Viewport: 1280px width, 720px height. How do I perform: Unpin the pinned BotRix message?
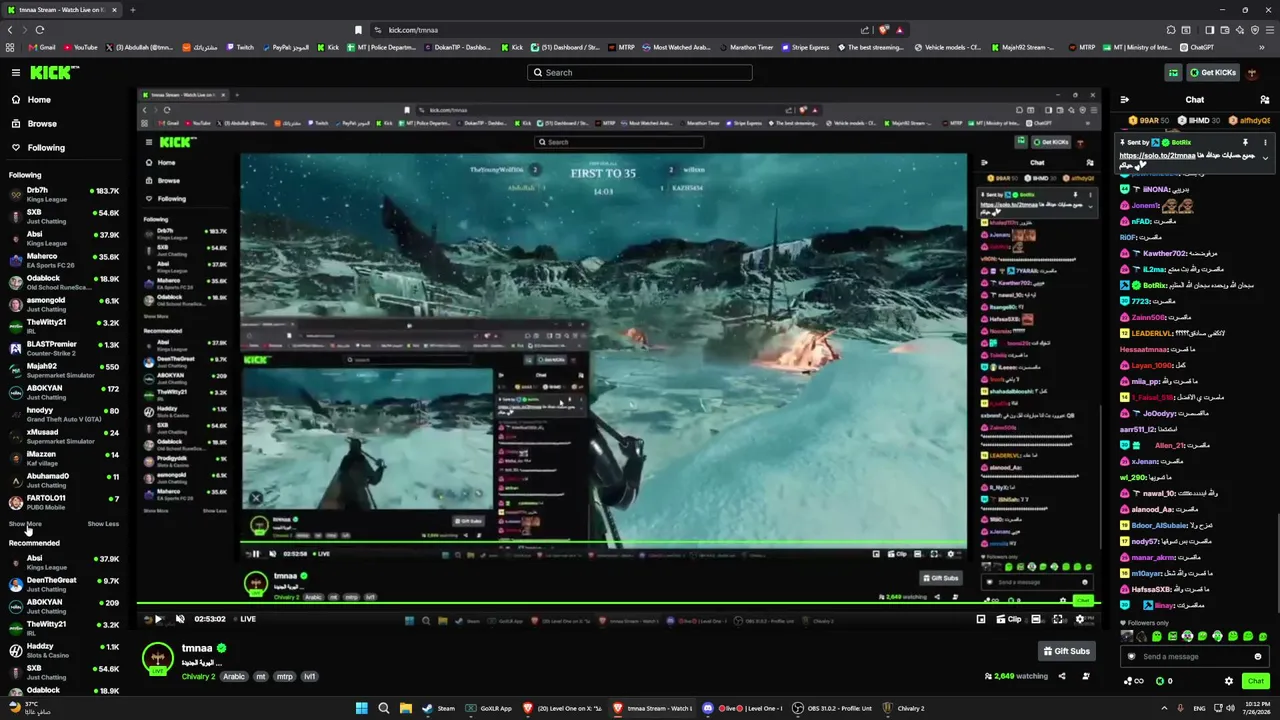(1245, 143)
